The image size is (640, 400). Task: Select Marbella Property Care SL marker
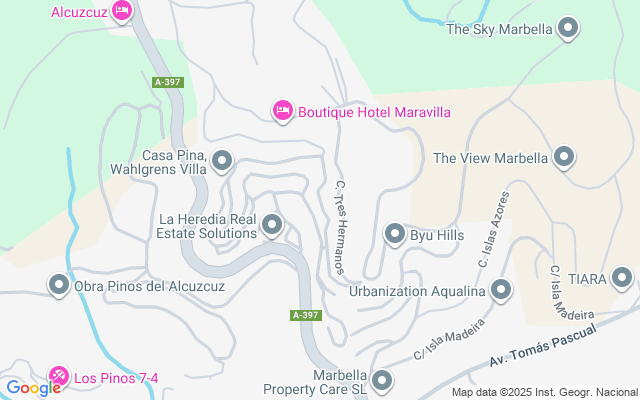pos(382,381)
